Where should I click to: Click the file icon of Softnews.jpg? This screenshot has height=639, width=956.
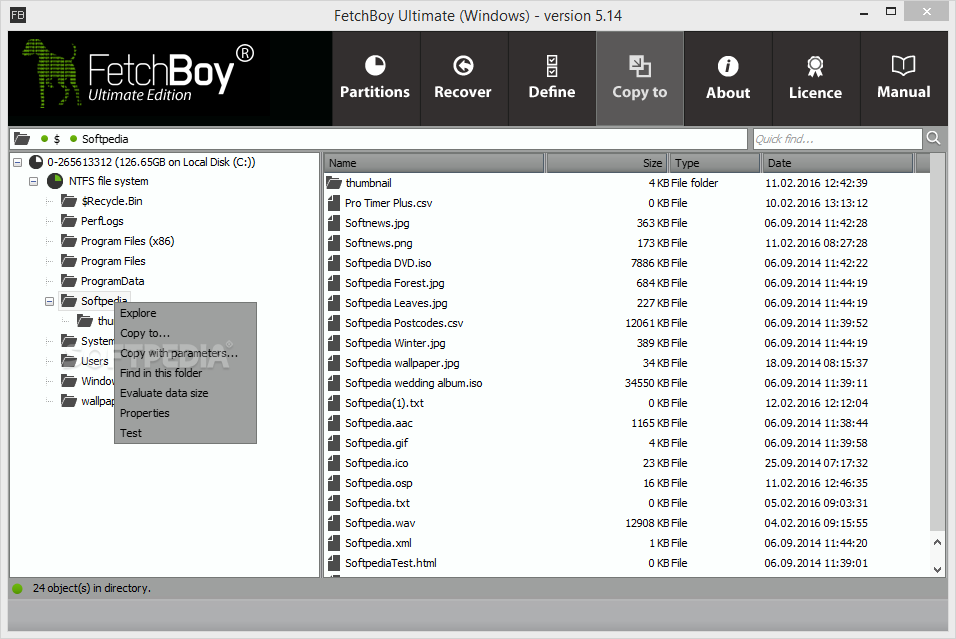(x=334, y=223)
